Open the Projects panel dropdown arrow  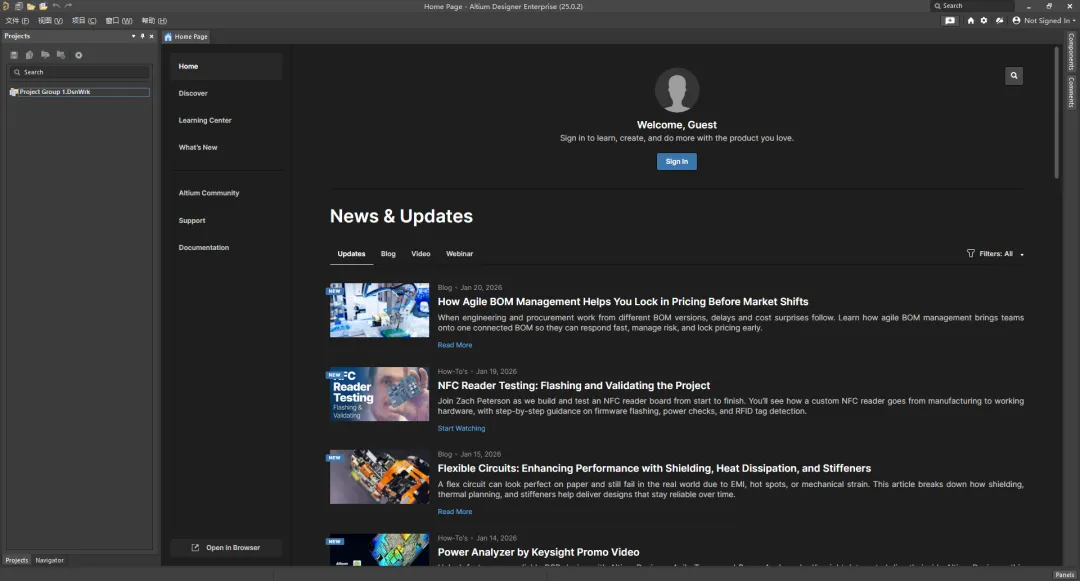click(133, 36)
